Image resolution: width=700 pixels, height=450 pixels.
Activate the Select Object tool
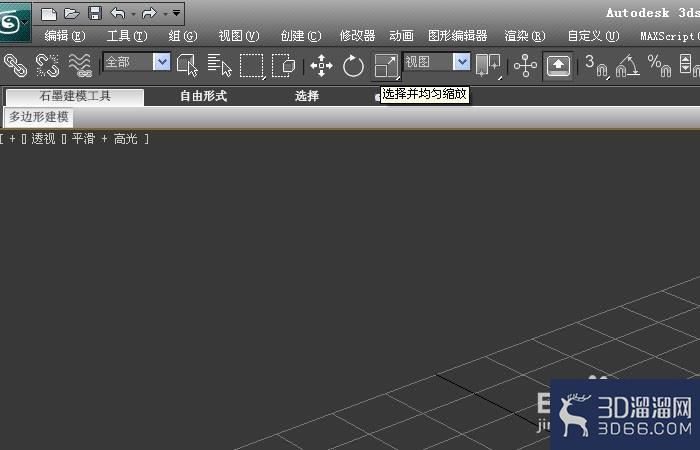187,65
